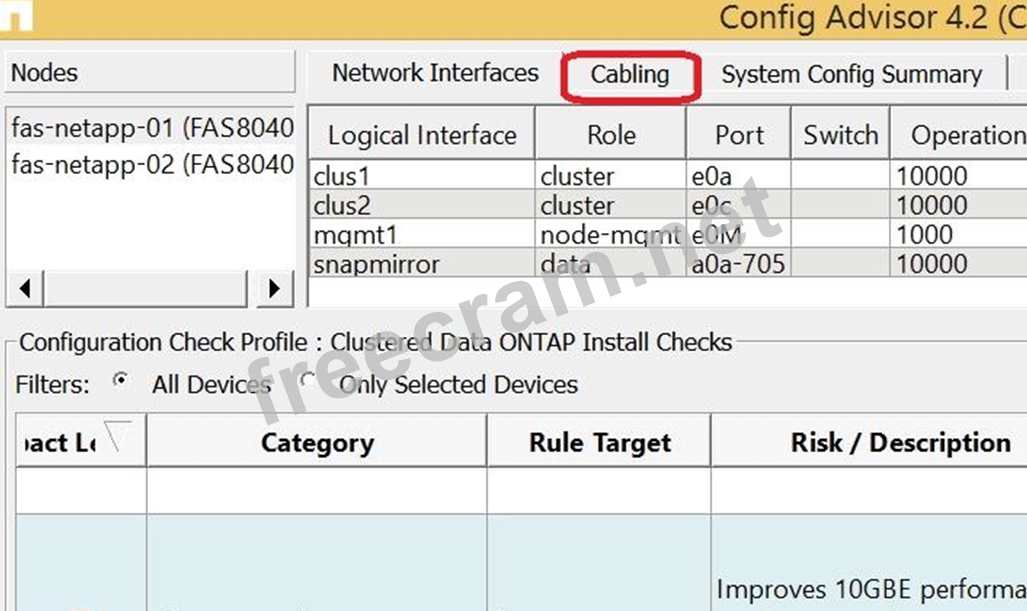Image resolution: width=1027 pixels, height=611 pixels.
Task: Click the data role cell in snapmirror row
Action: [610, 263]
